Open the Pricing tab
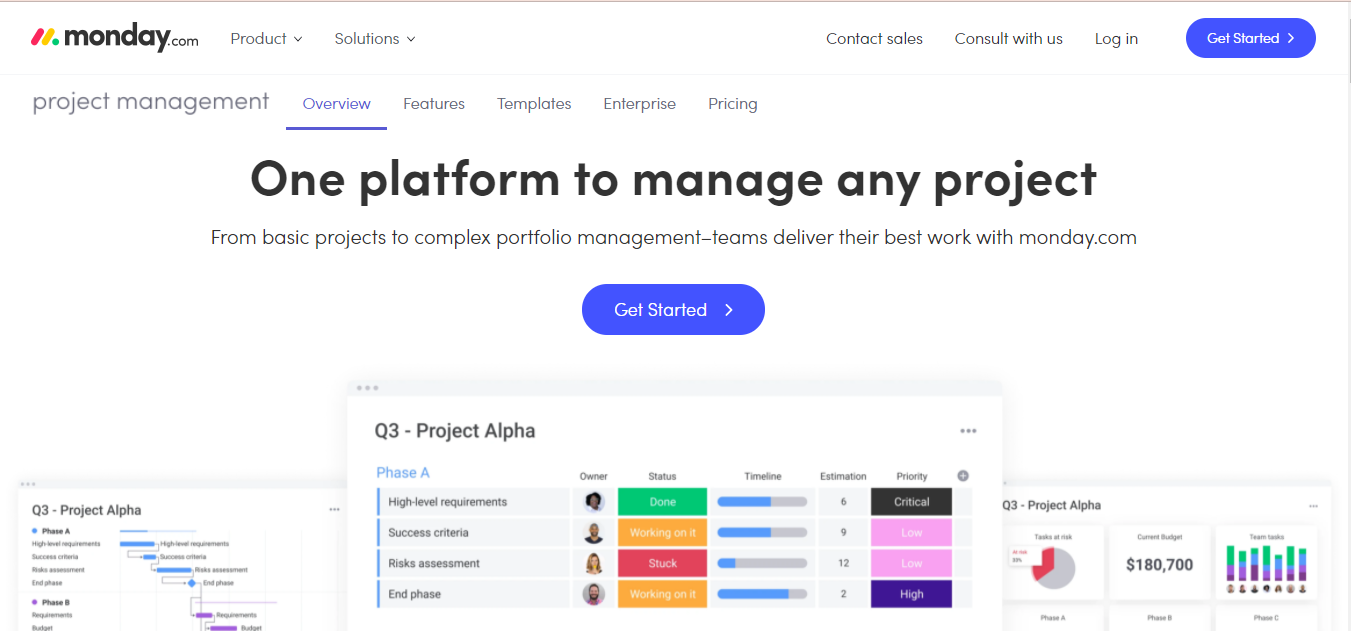 coord(733,104)
